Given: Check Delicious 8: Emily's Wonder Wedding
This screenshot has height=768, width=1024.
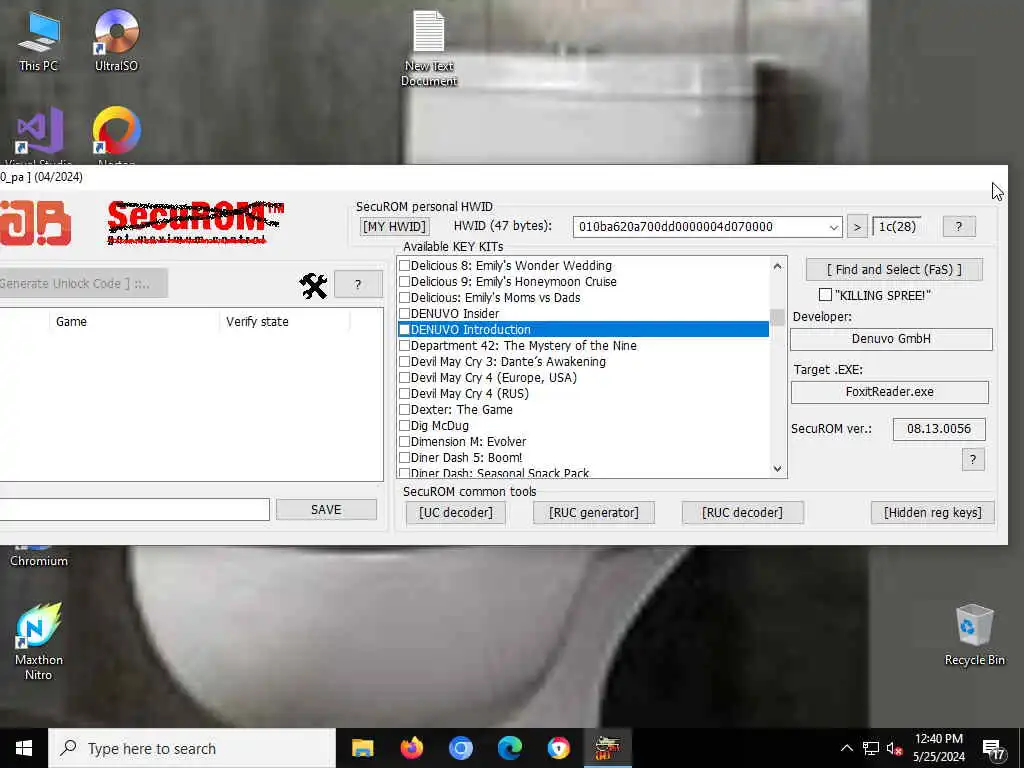Looking at the screenshot, I should click(x=404, y=266).
